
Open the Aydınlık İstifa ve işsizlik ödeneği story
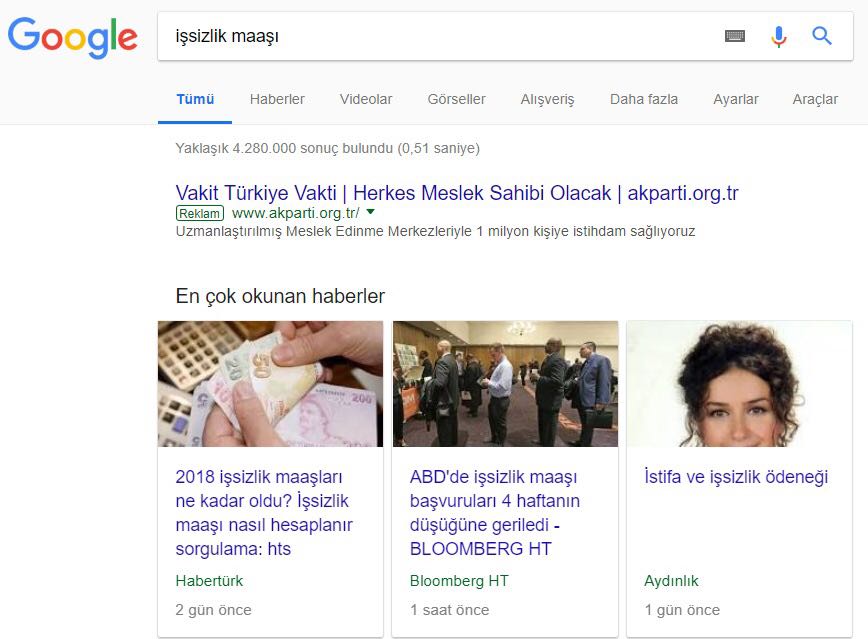point(734,477)
